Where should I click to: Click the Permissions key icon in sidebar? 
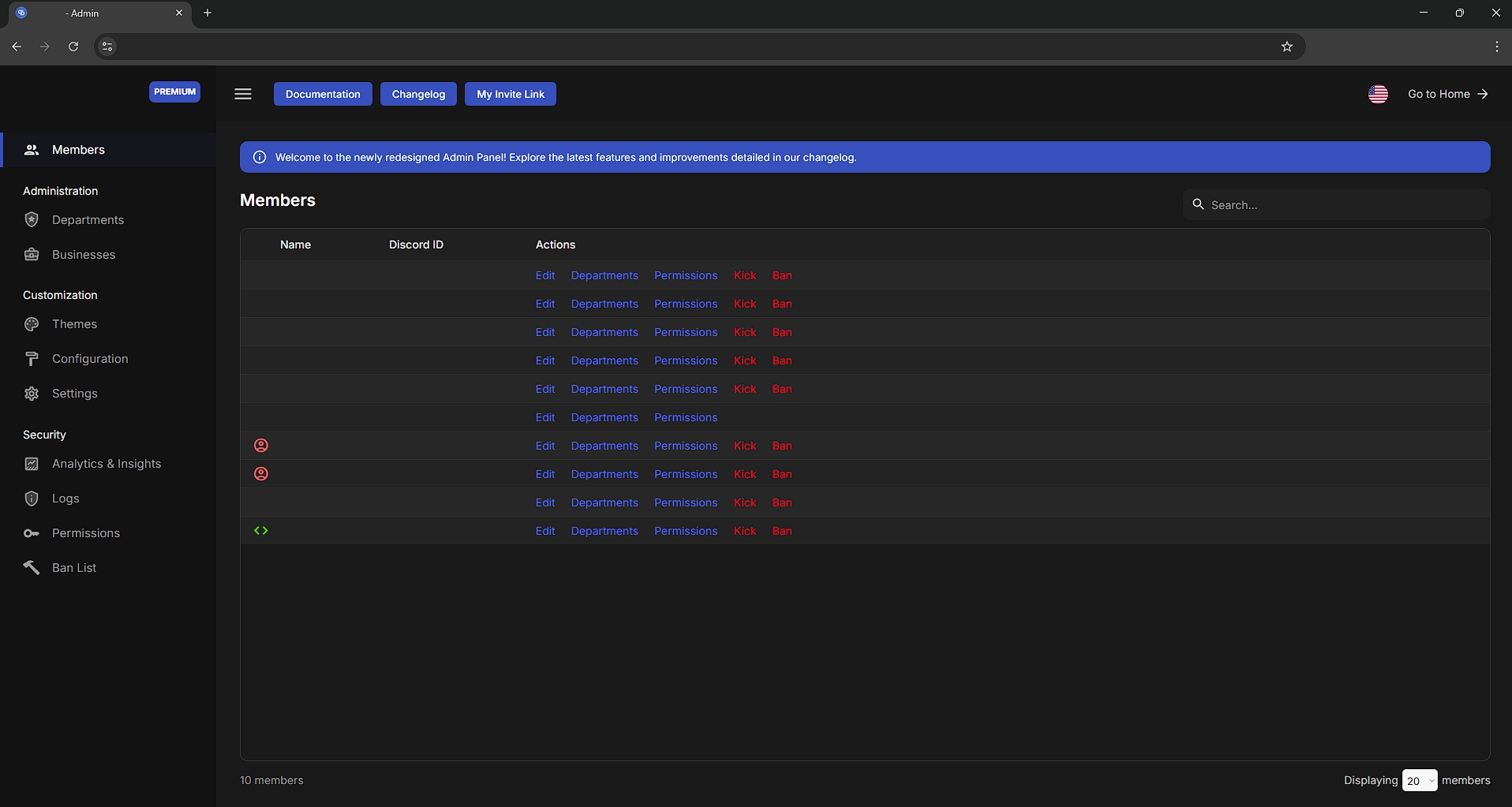click(32, 533)
